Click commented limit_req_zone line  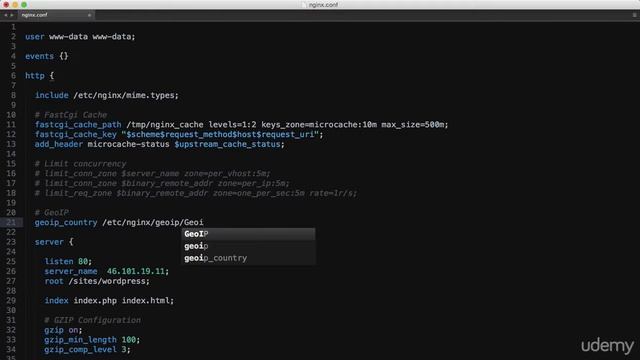click(x=196, y=193)
